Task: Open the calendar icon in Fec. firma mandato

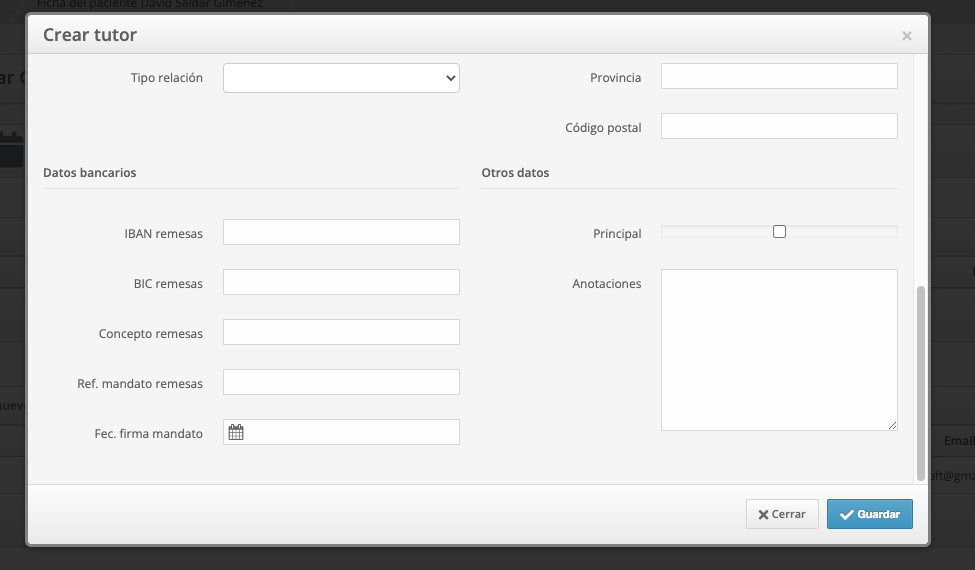Action: [236, 432]
